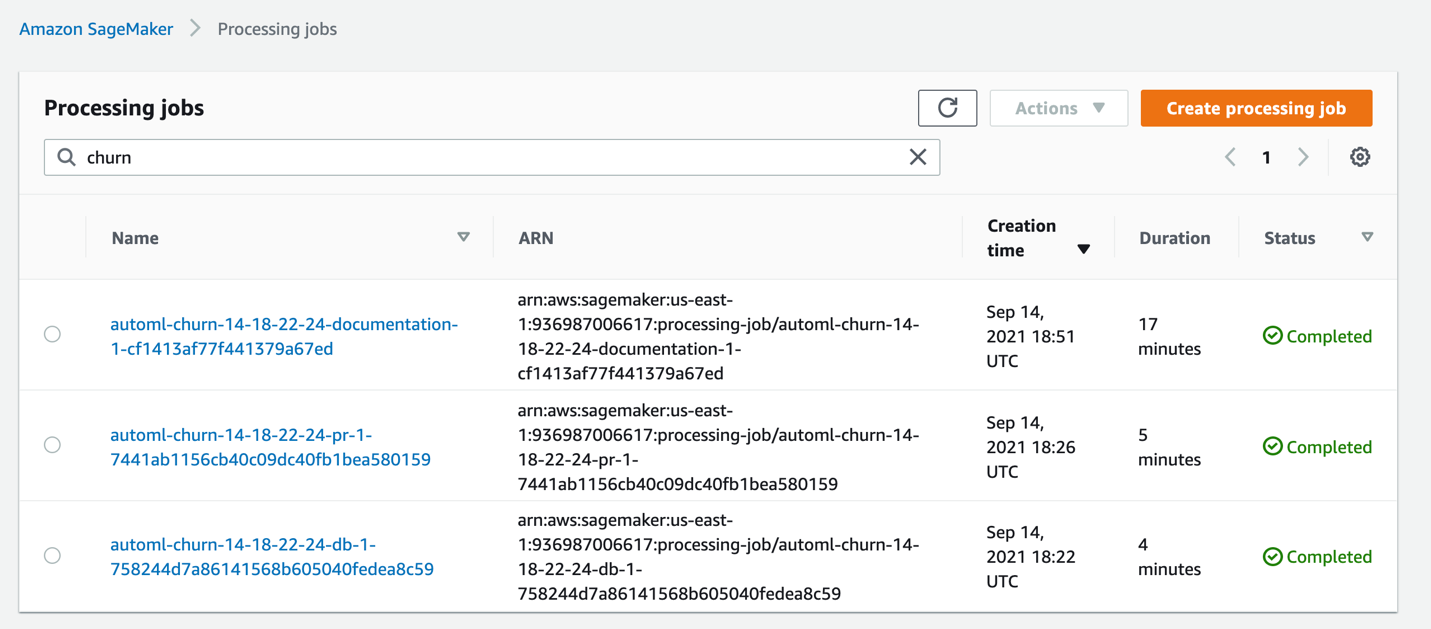
Task: Toggle Creation time sort order
Action: (1083, 249)
